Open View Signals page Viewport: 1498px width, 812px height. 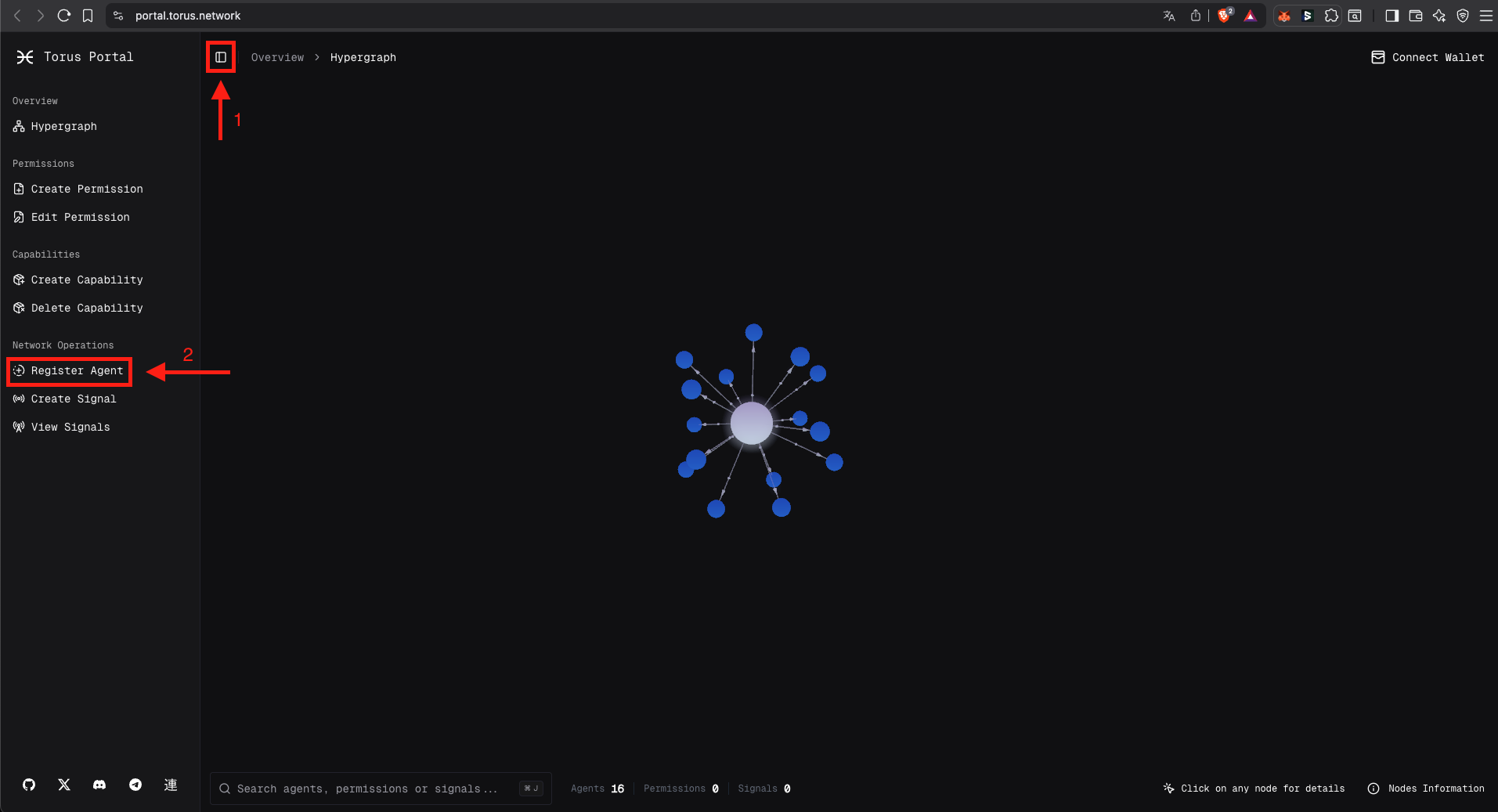[x=70, y=427]
